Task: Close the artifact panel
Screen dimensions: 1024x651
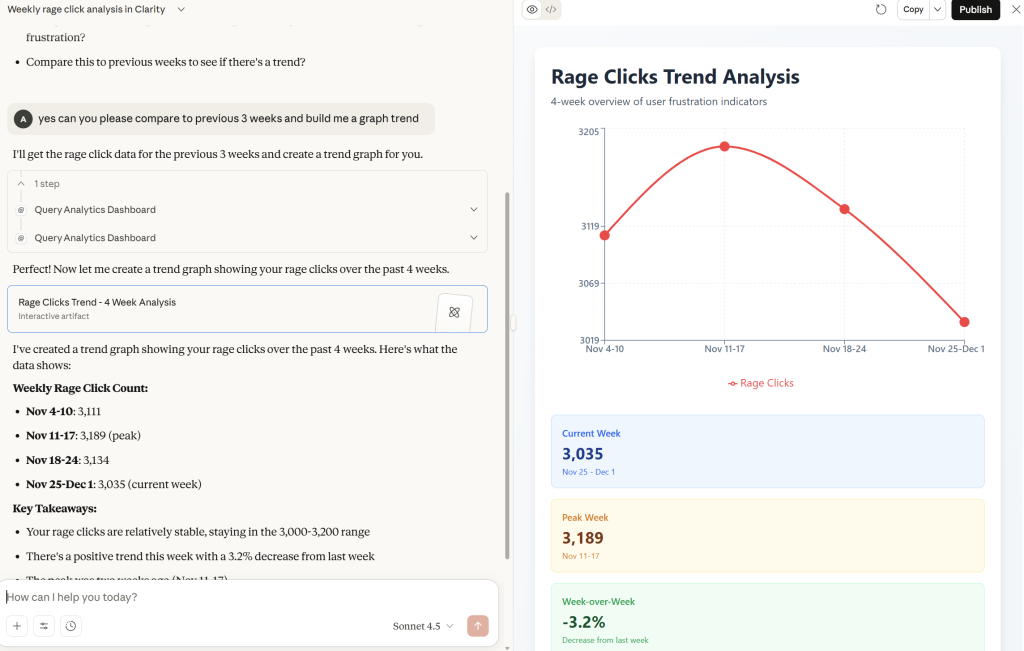Action: (1015, 10)
